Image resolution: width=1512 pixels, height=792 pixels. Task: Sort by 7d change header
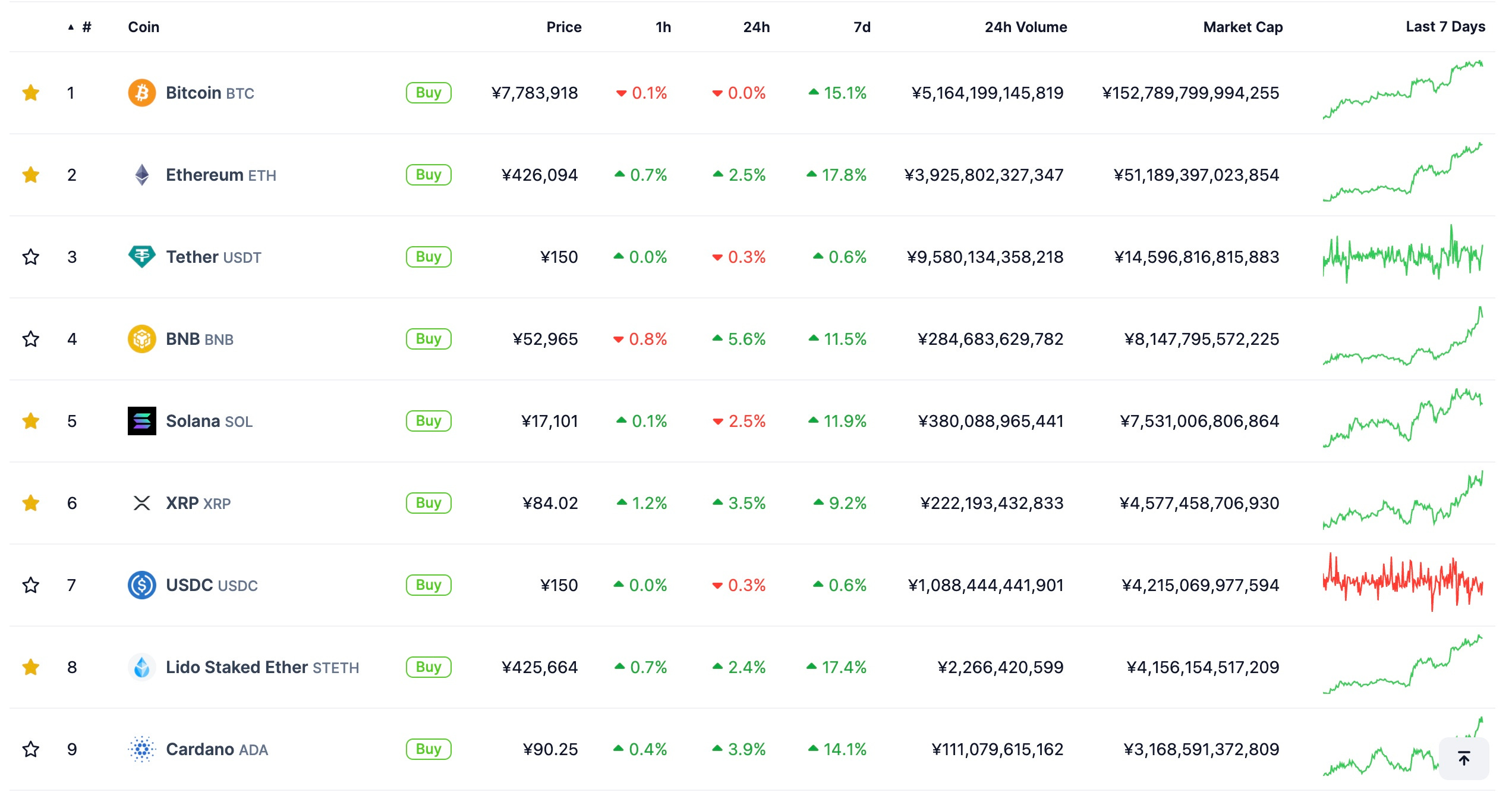(x=862, y=27)
